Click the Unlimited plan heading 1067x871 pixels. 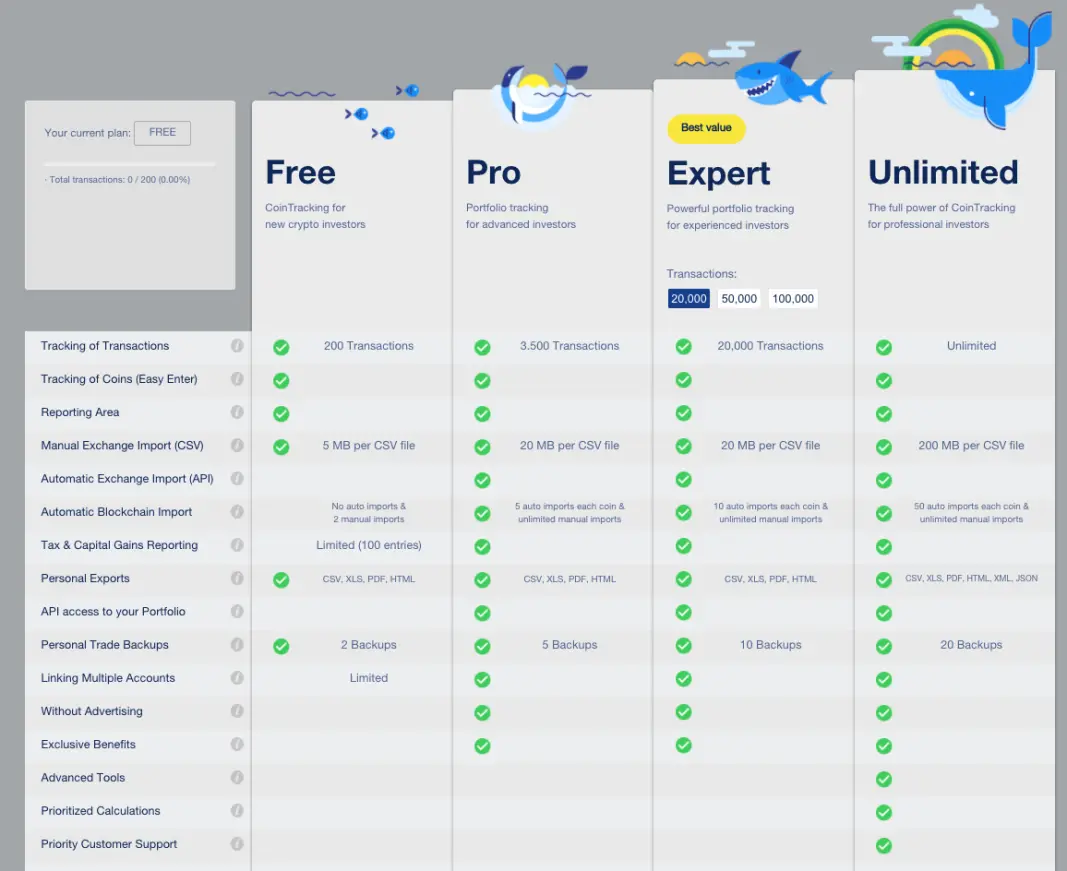(943, 172)
